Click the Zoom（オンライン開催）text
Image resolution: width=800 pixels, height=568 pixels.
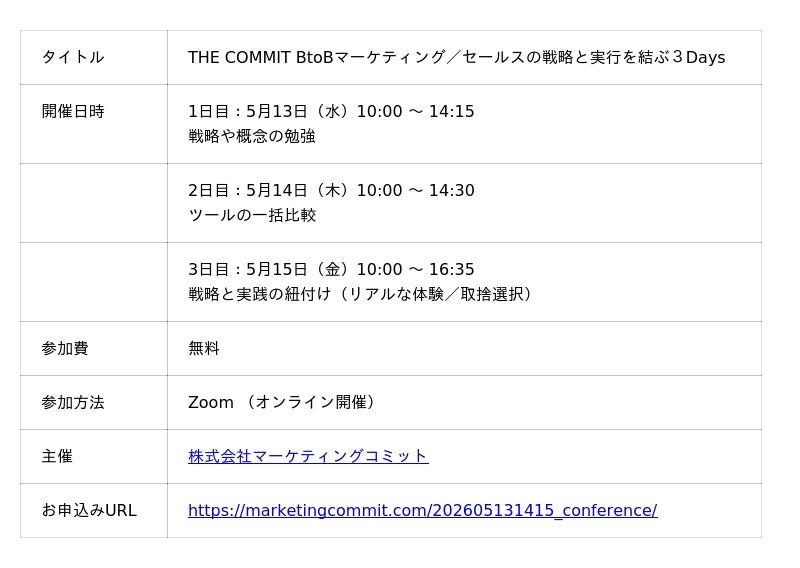pos(282,402)
